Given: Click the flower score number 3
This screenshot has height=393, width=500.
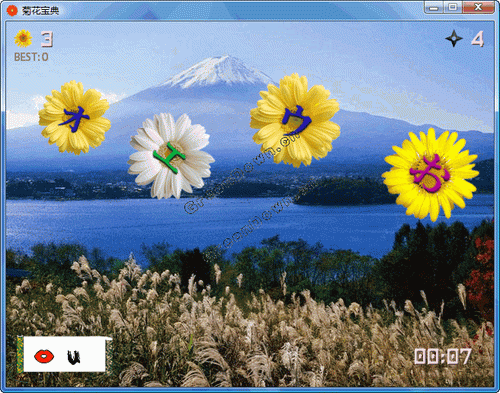Looking at the screenshot, I should click(x=47, y=39).
